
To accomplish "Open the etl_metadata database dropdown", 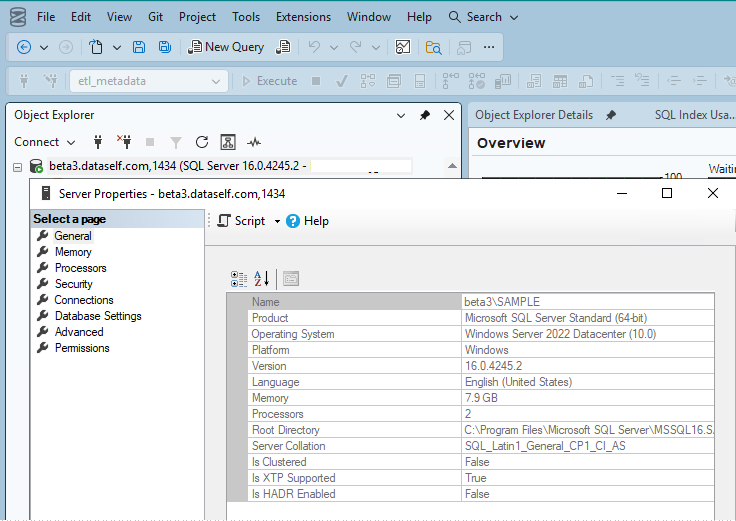I will 149,81.
